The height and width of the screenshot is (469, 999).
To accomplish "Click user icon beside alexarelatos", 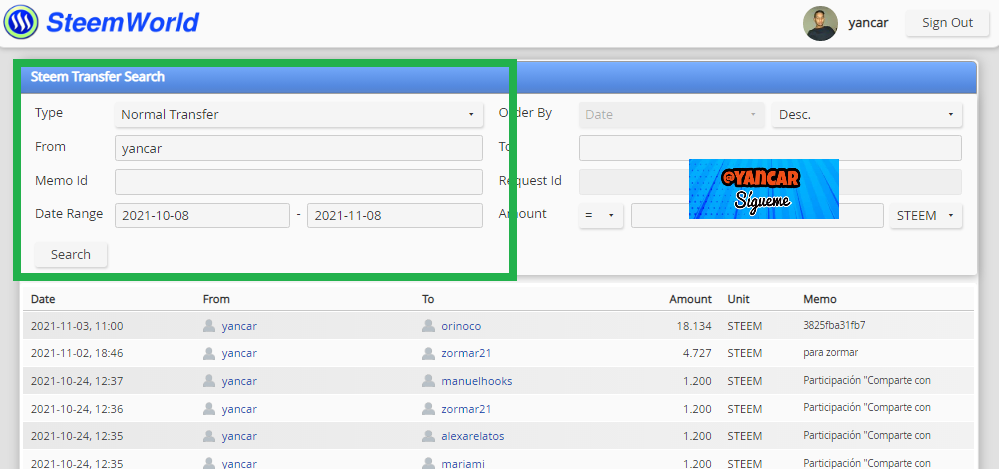I will click(428, 436).
